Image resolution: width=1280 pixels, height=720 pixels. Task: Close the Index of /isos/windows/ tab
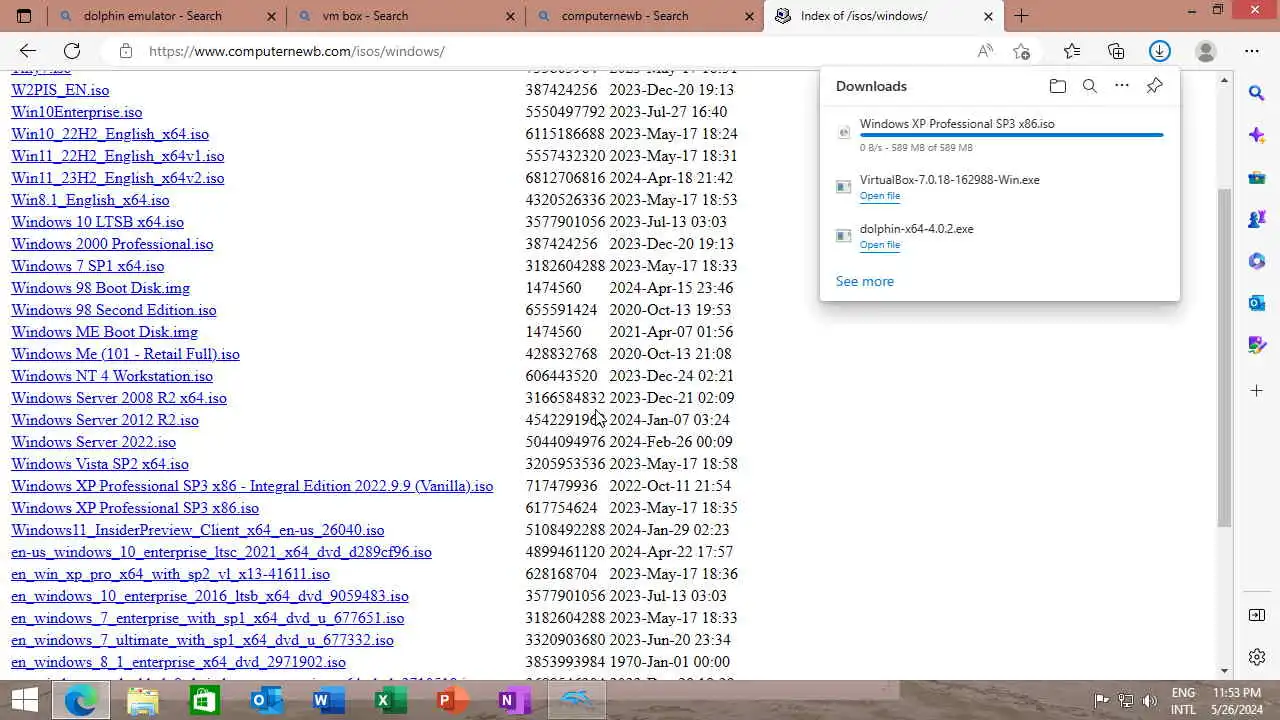(989, 16)
